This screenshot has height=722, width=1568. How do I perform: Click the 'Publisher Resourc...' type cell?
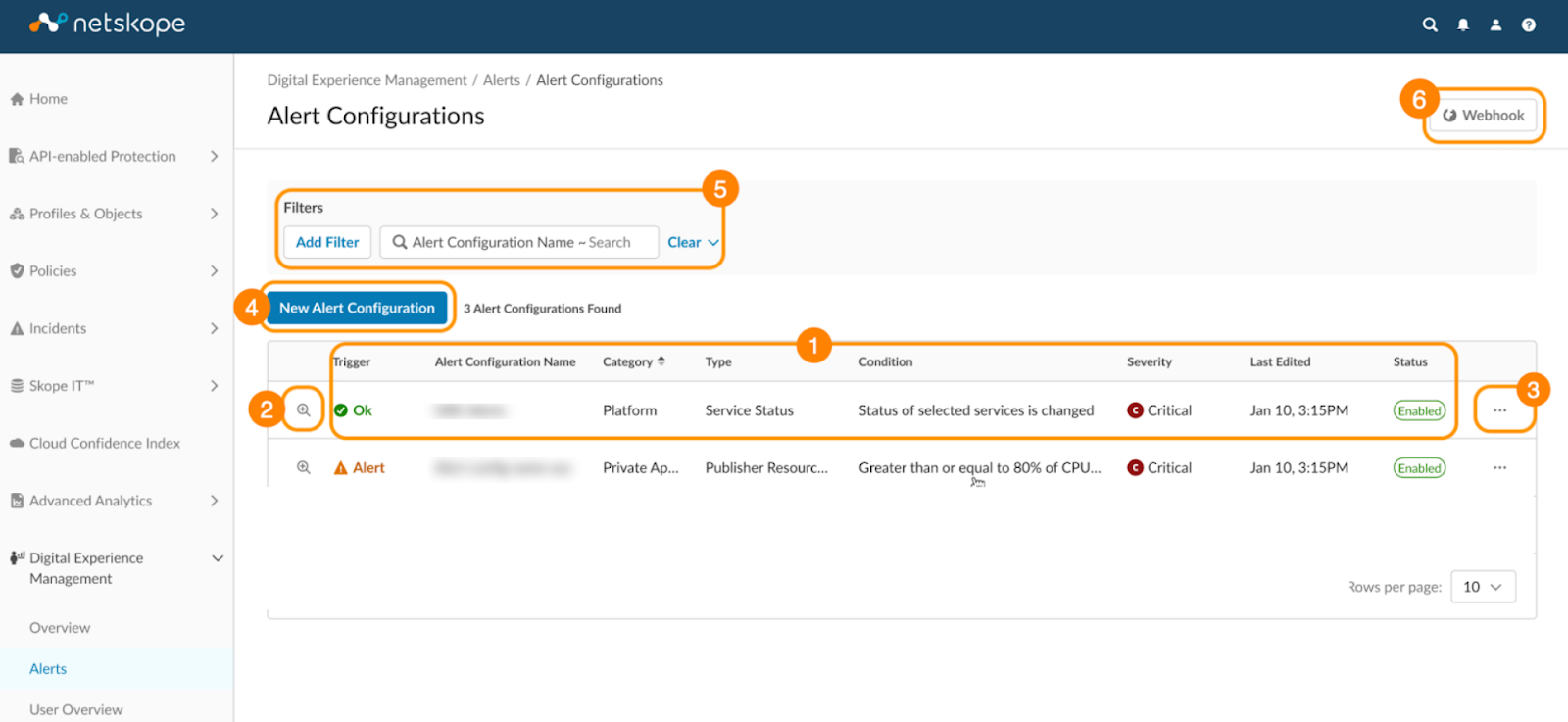point(766,468)
